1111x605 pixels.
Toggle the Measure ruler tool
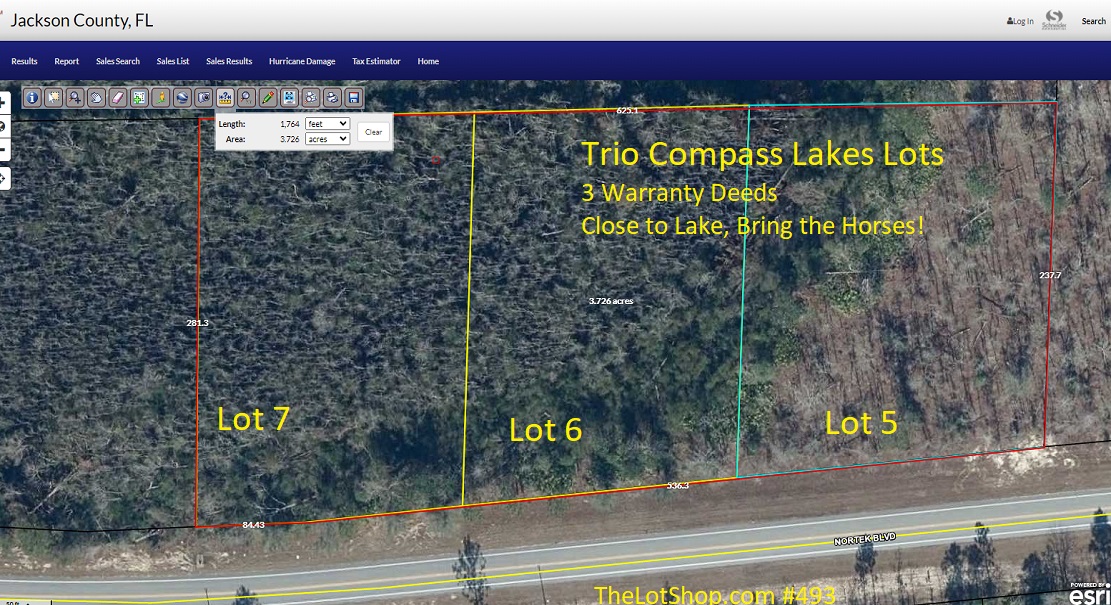tap(225, 98)
